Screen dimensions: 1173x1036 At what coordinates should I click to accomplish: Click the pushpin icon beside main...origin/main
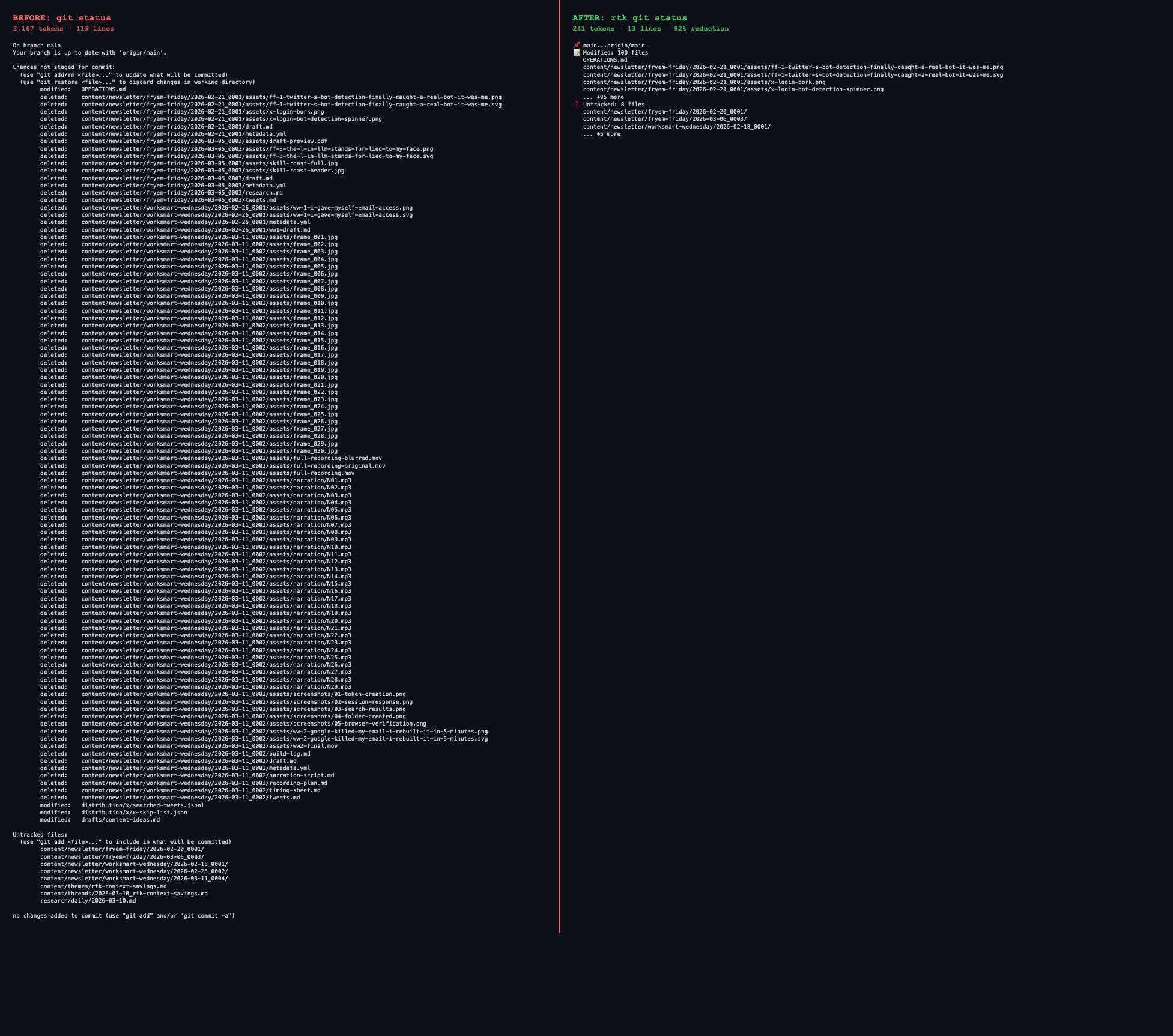coord(577,45)
